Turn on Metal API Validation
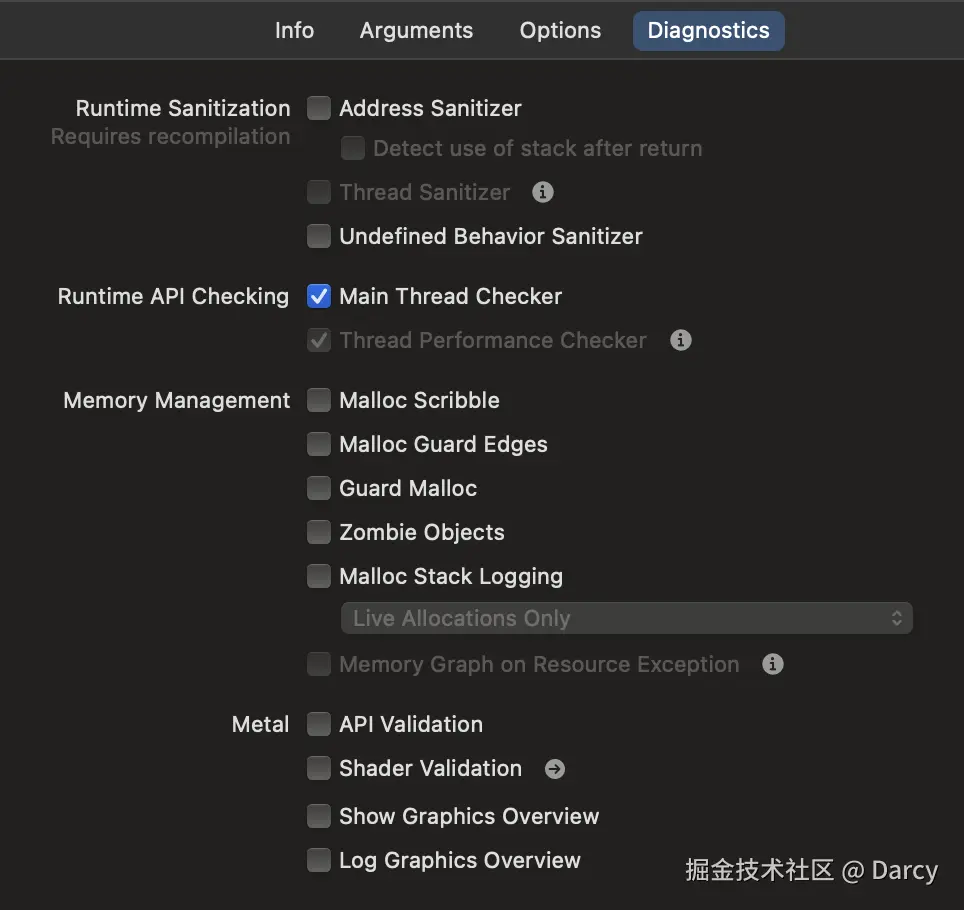The height and width of the screenshot is (910, 964). pos(319,724)
